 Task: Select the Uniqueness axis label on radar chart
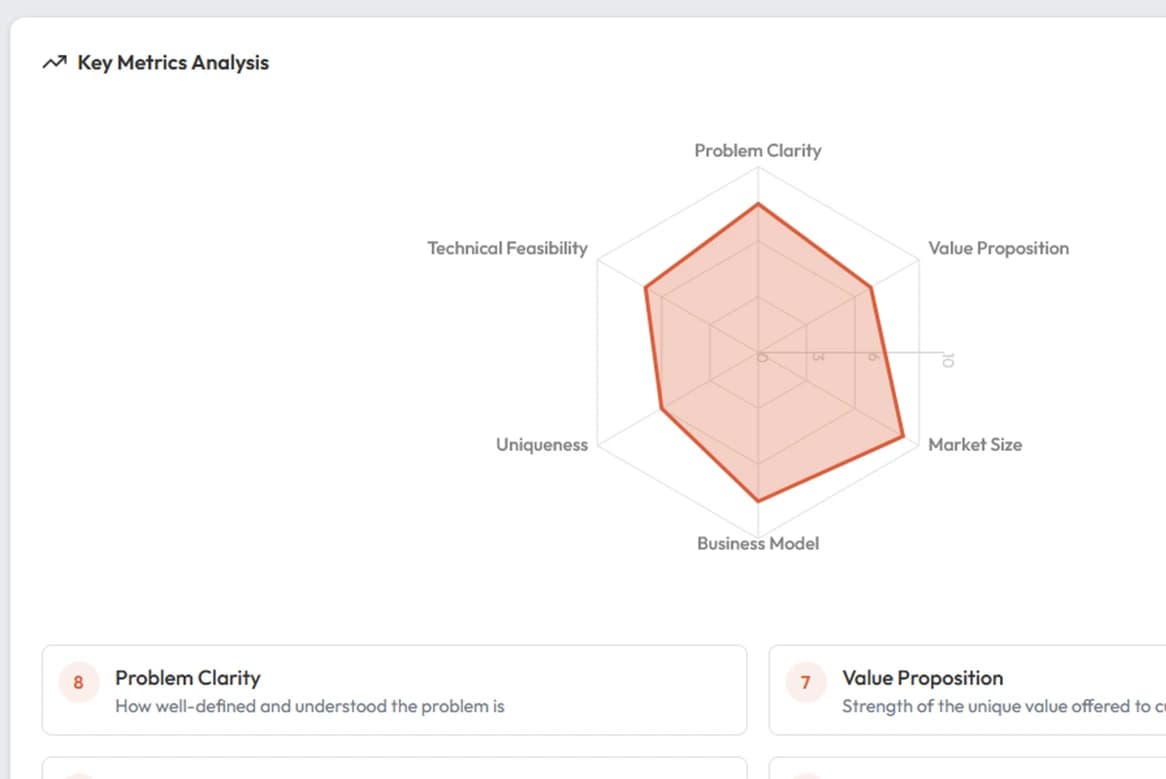click(541, 445)
